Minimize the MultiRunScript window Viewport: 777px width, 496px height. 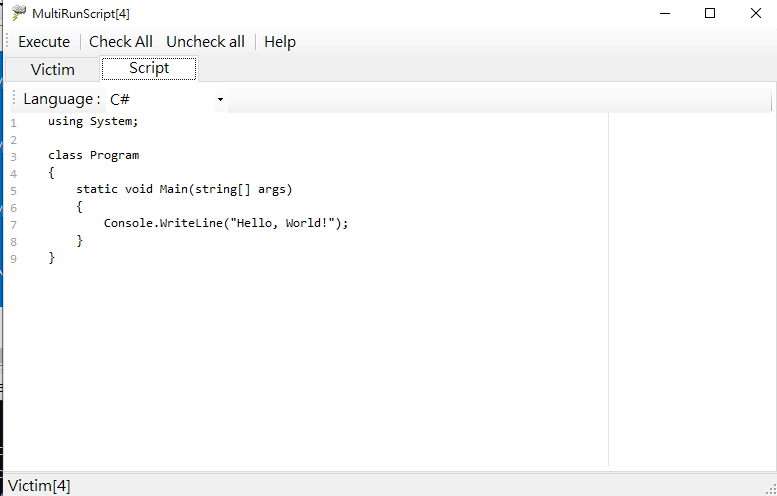664,13
